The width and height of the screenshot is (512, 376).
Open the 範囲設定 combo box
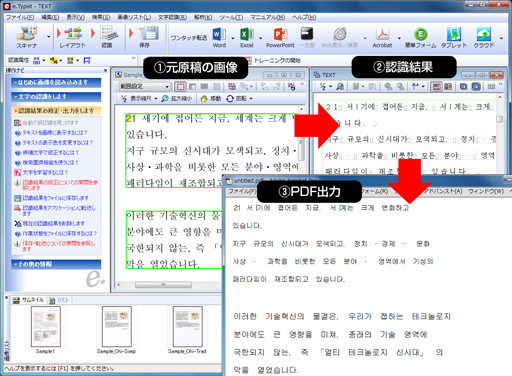point(145,87)
